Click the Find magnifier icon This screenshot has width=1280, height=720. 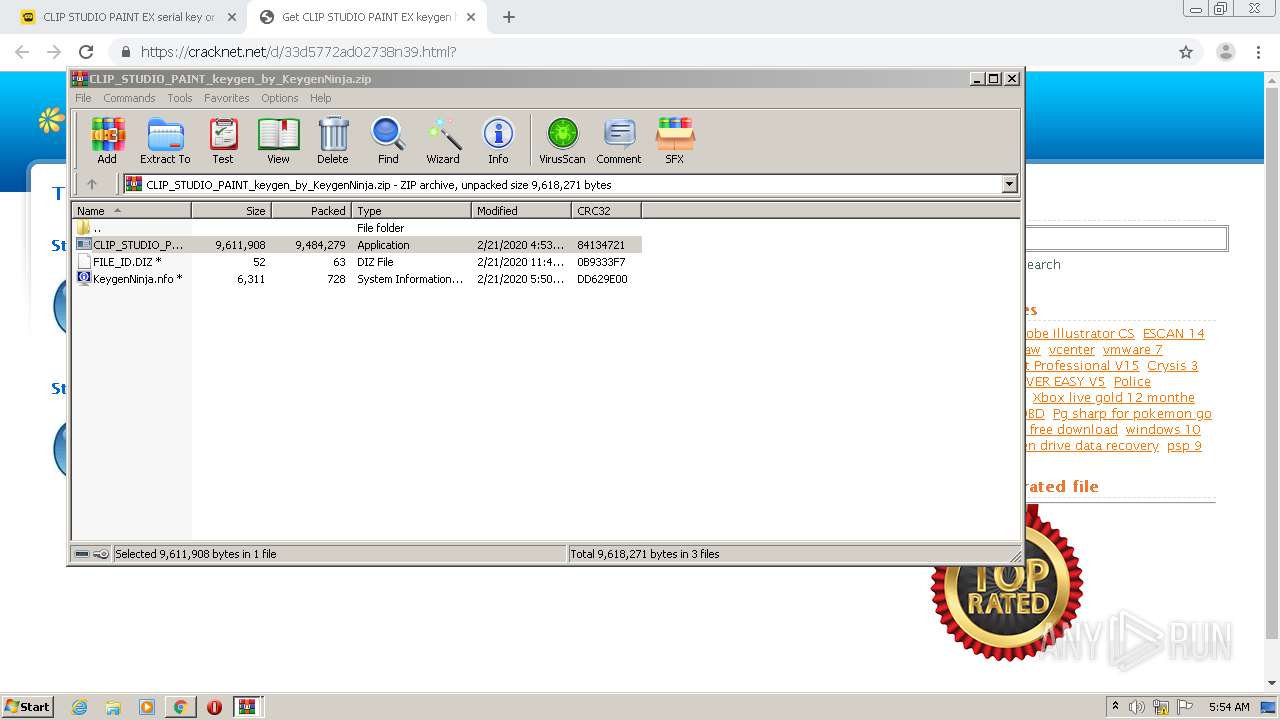tap(388, 140)
